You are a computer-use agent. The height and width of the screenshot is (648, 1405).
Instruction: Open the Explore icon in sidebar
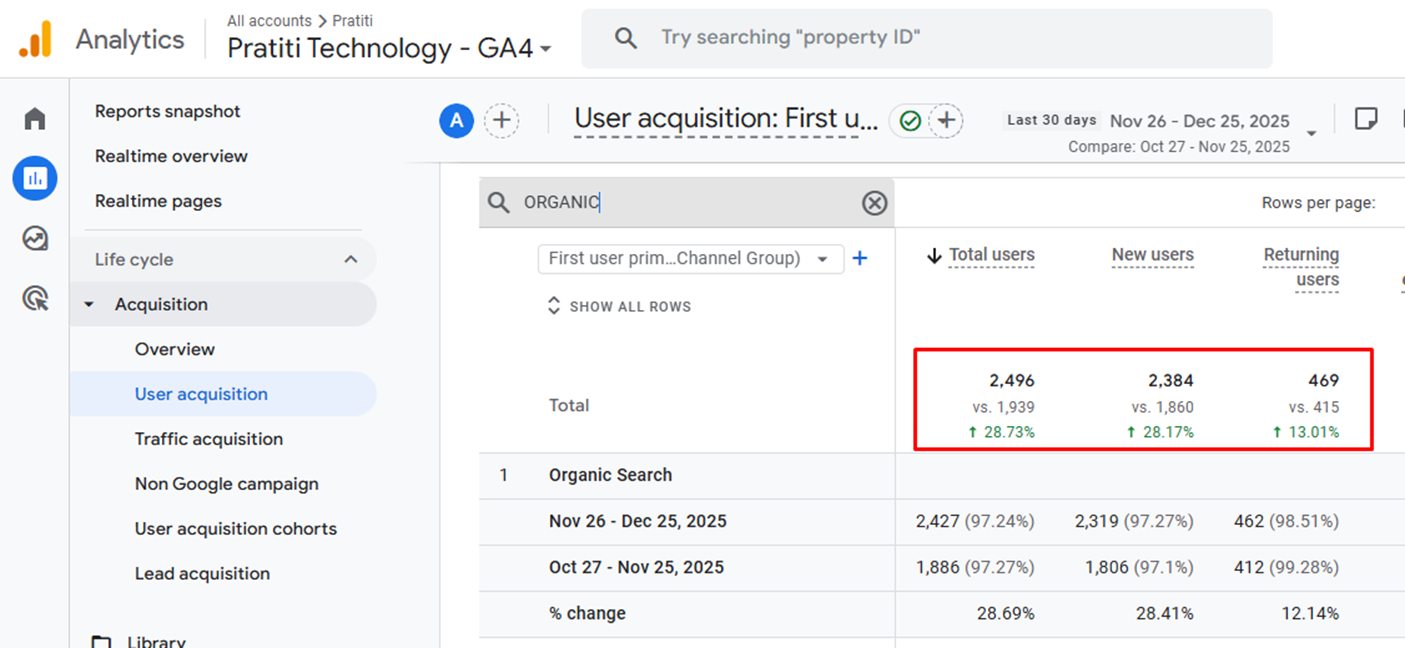tap(35, 239)
